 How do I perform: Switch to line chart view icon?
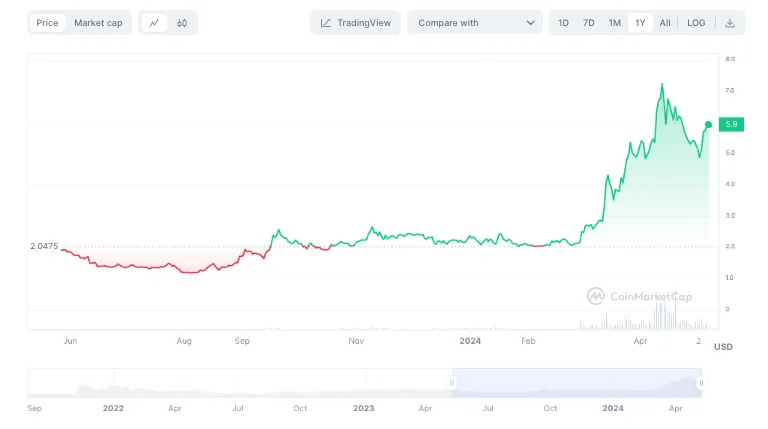tap(154, 23)
